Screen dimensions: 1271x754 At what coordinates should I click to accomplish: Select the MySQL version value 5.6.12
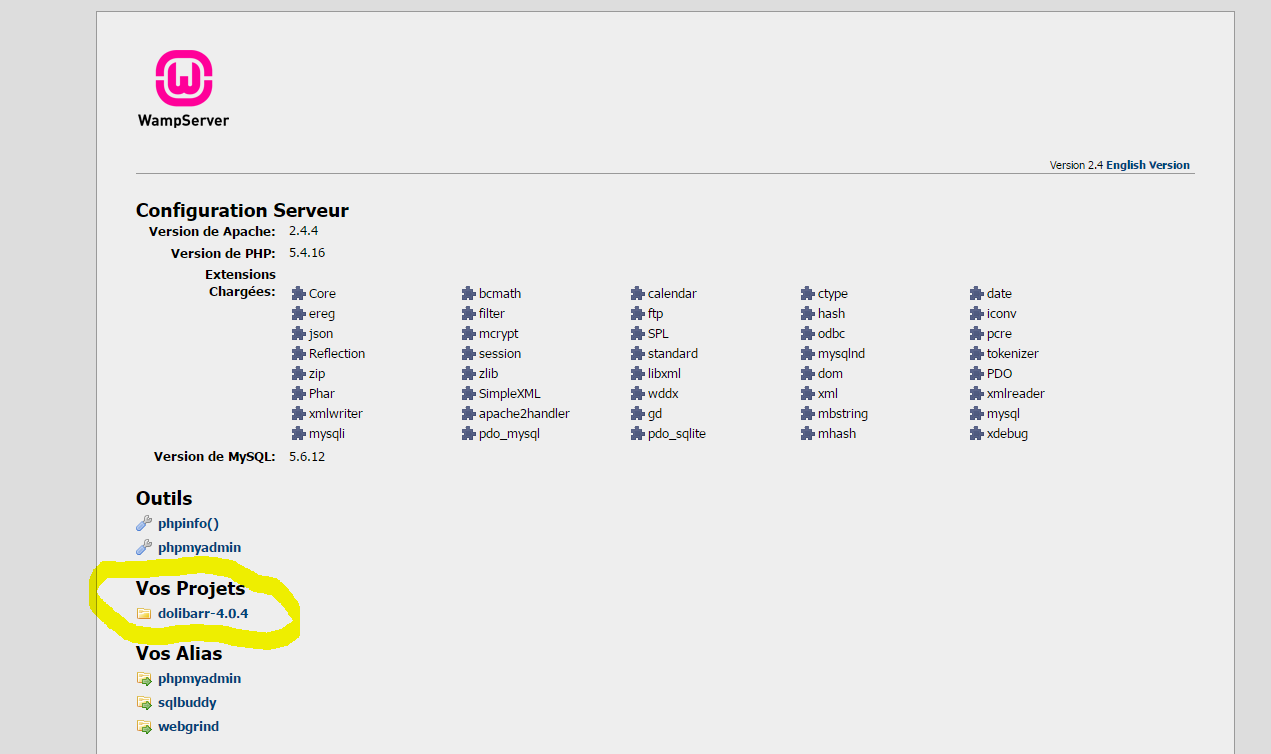307,456
